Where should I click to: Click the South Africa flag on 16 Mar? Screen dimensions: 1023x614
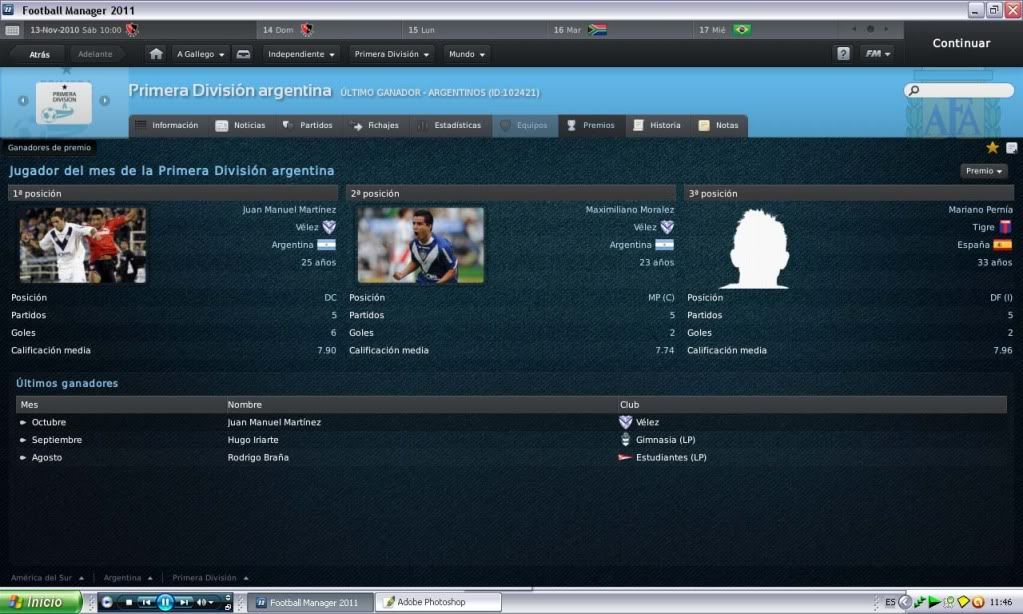coord(597,30)
